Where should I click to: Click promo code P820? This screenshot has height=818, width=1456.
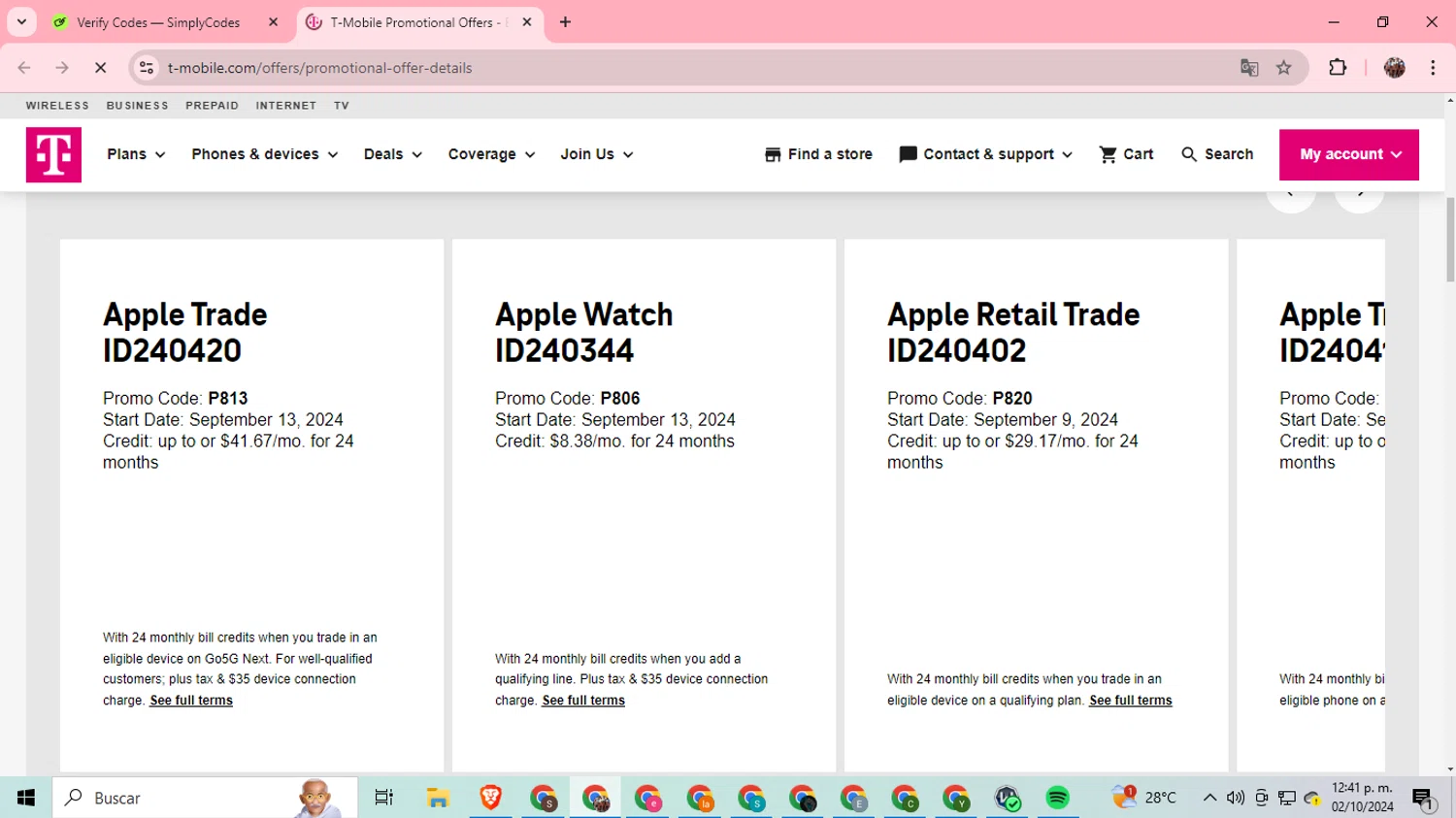point(1012,399)
